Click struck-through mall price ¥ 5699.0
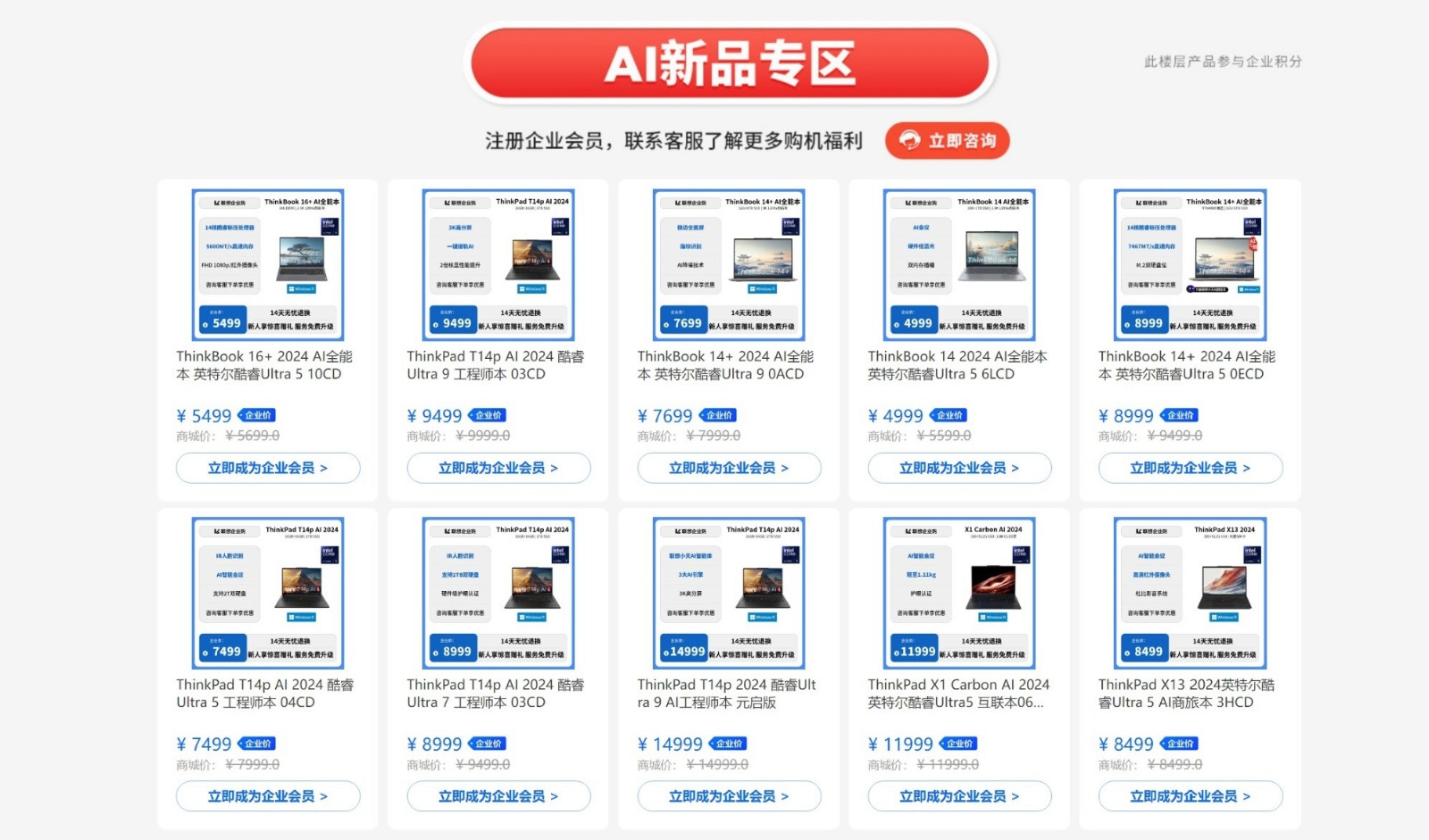 [253, 436]
